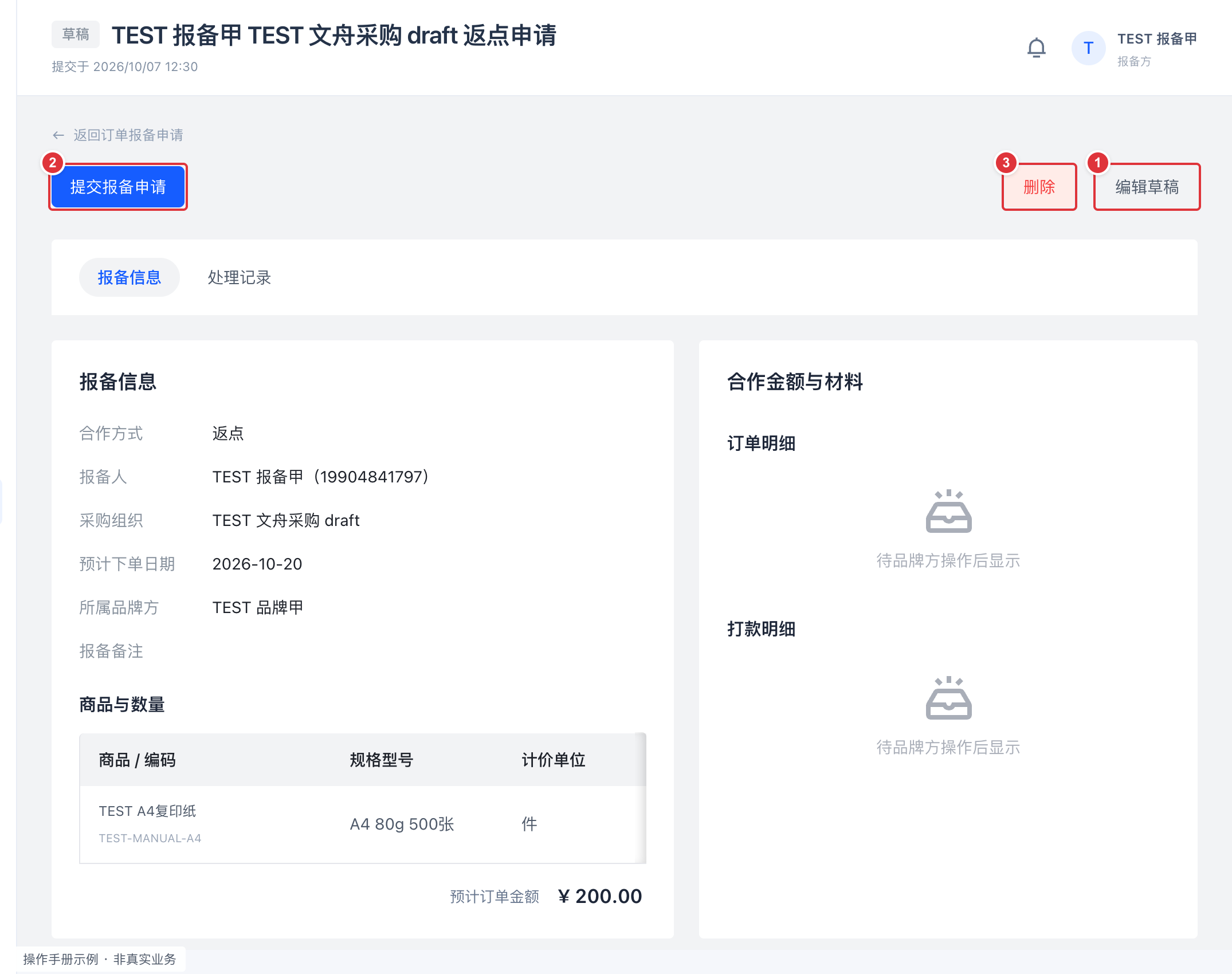Click the 报备备注 field label
The height and width of the screenshot is (974, 1232).
111,651
